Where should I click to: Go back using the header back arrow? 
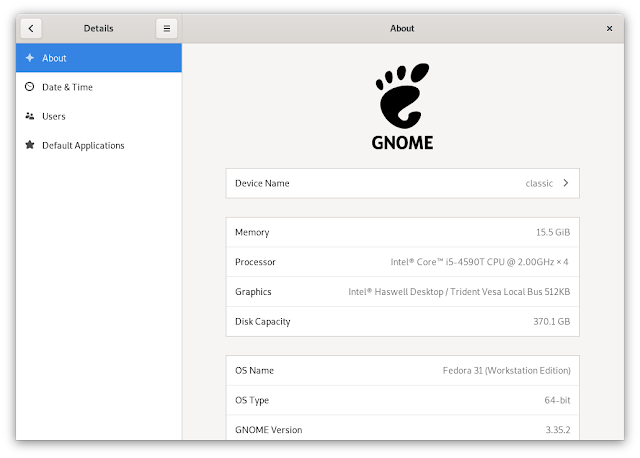pos(31,29)
